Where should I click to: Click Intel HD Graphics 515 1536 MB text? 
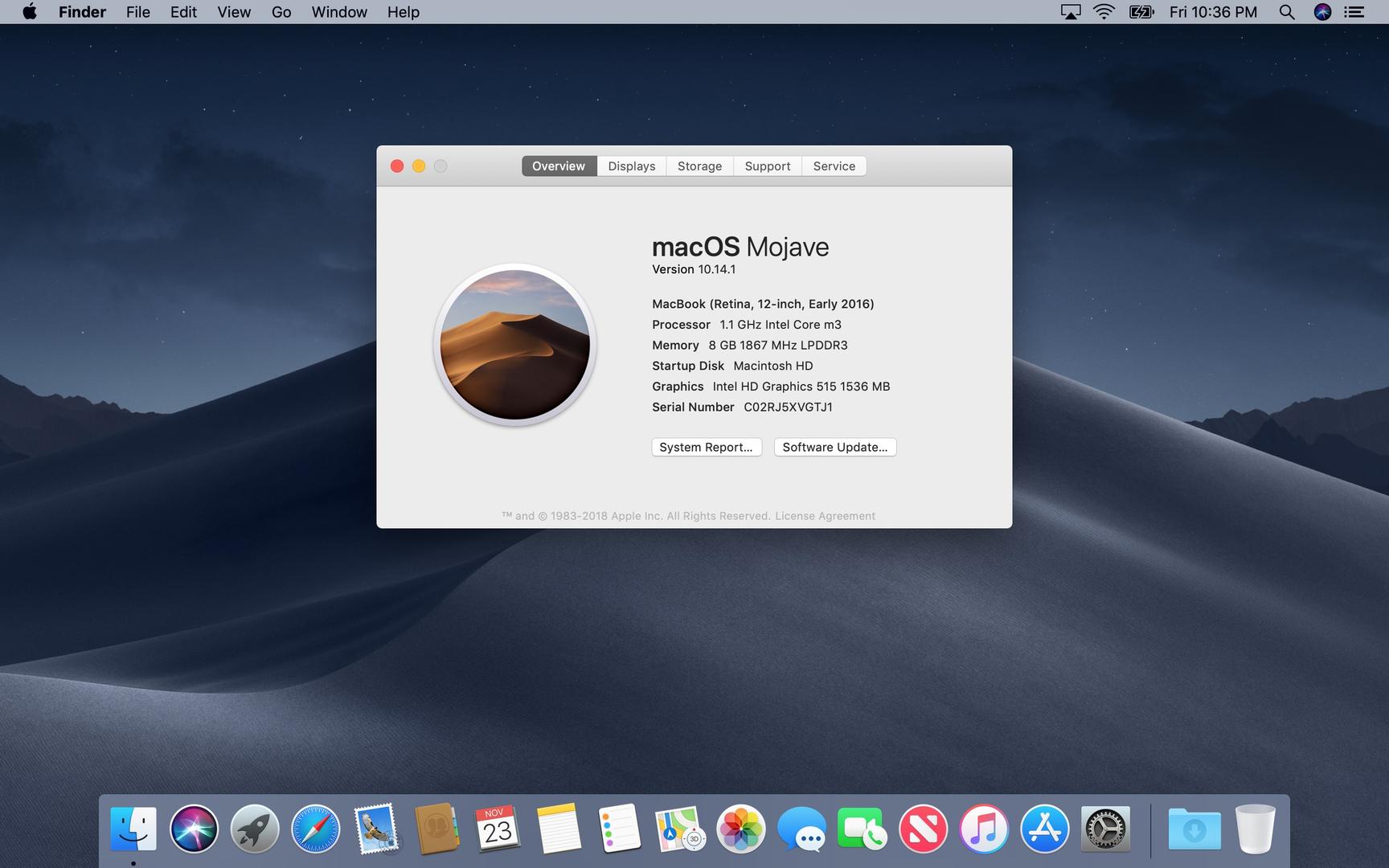(x=801, y=387)
